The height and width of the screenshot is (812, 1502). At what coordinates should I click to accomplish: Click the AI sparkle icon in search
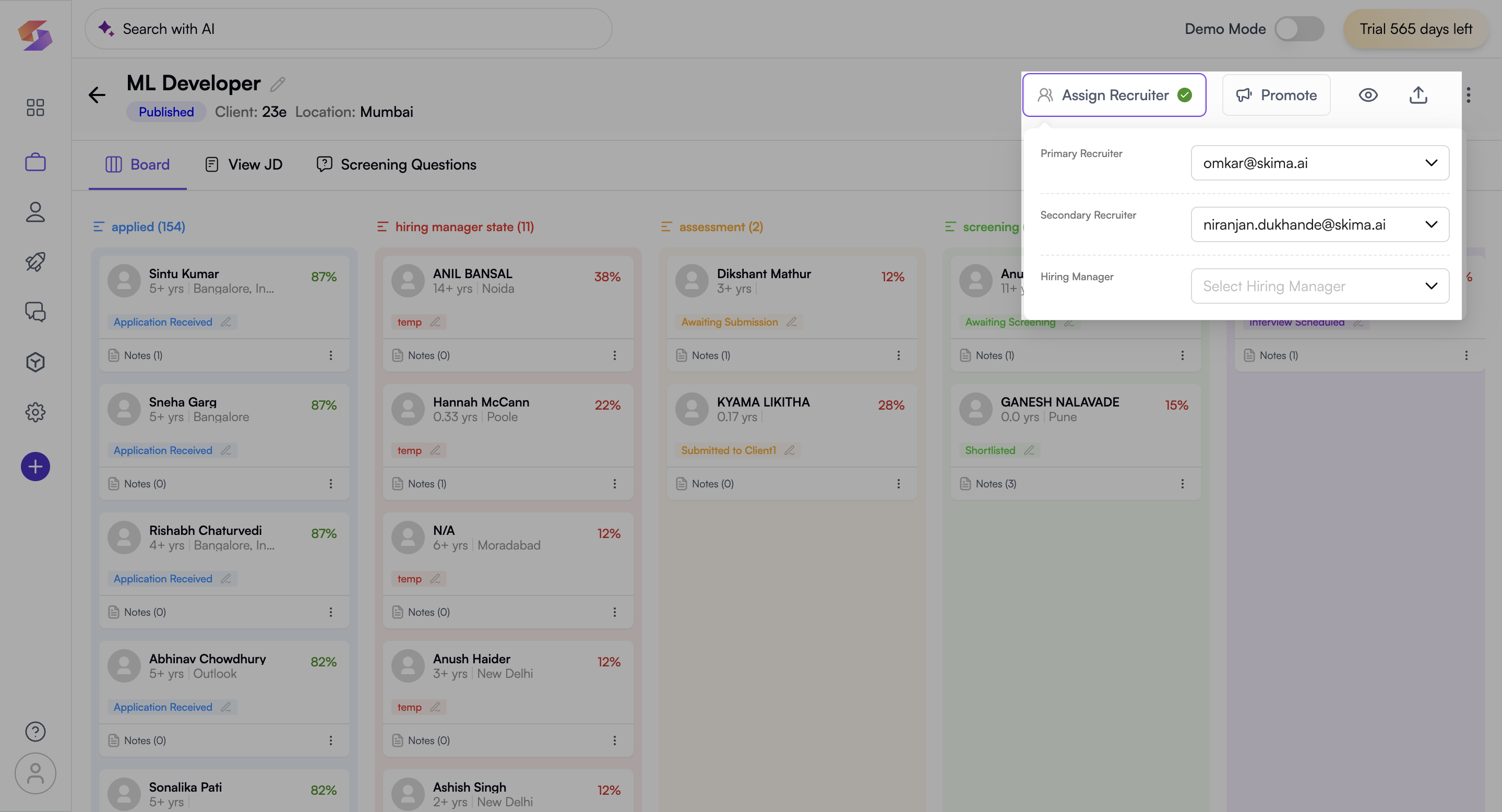106,29
